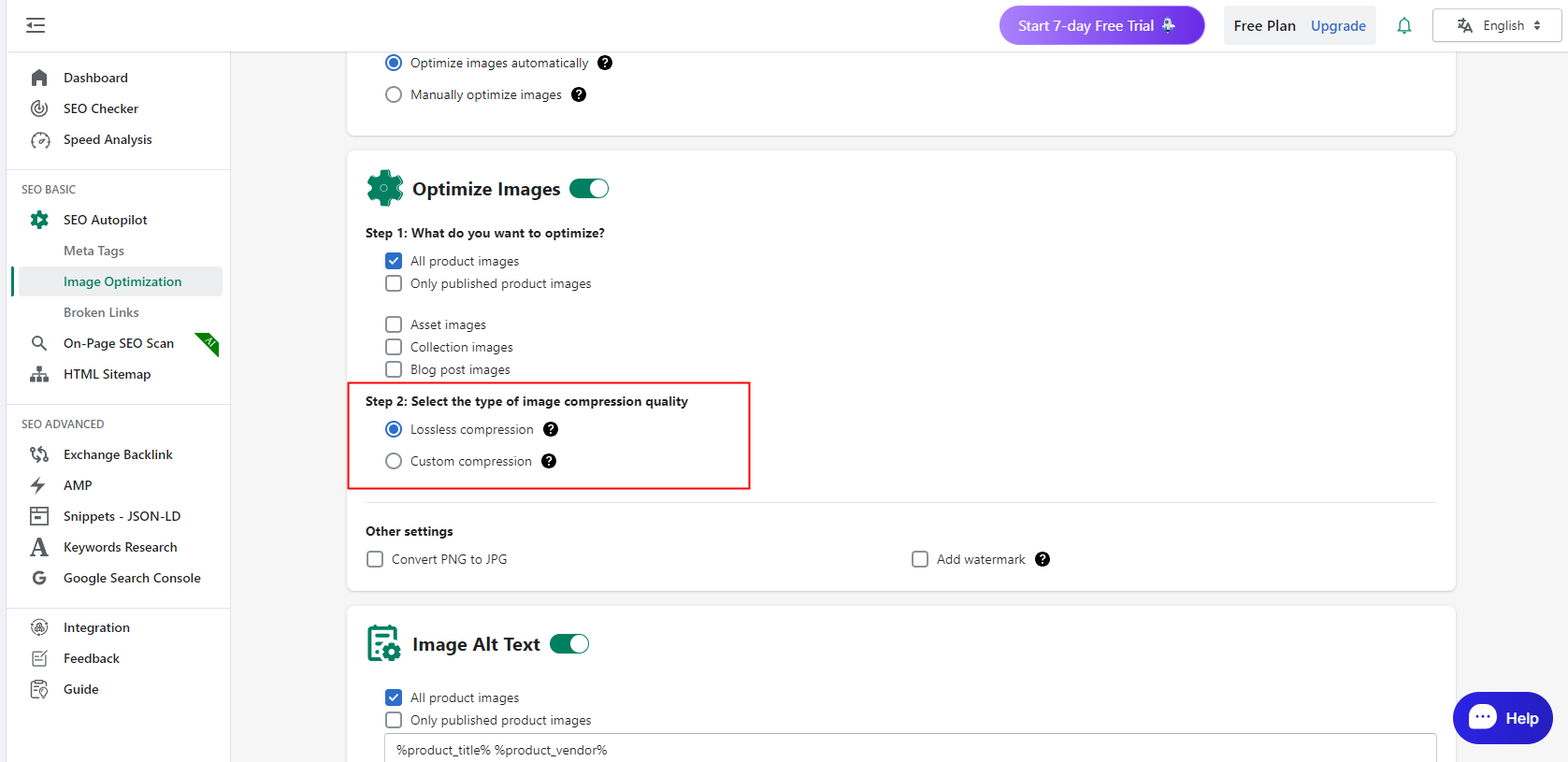The image size is (1568, 762).
Task: Select the Custom compression radio button
Action: click(x=394, y=461)
